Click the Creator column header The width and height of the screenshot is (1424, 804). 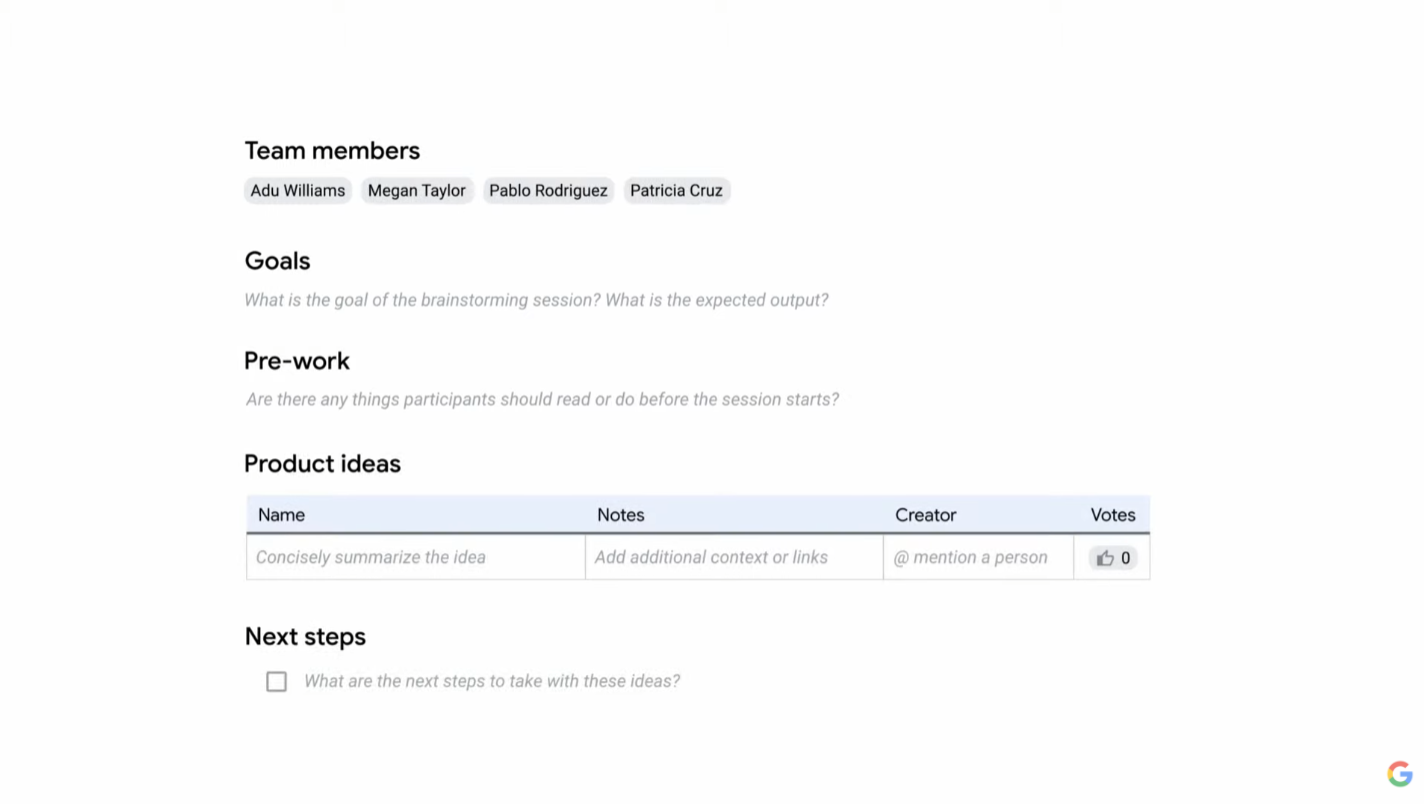925,515
